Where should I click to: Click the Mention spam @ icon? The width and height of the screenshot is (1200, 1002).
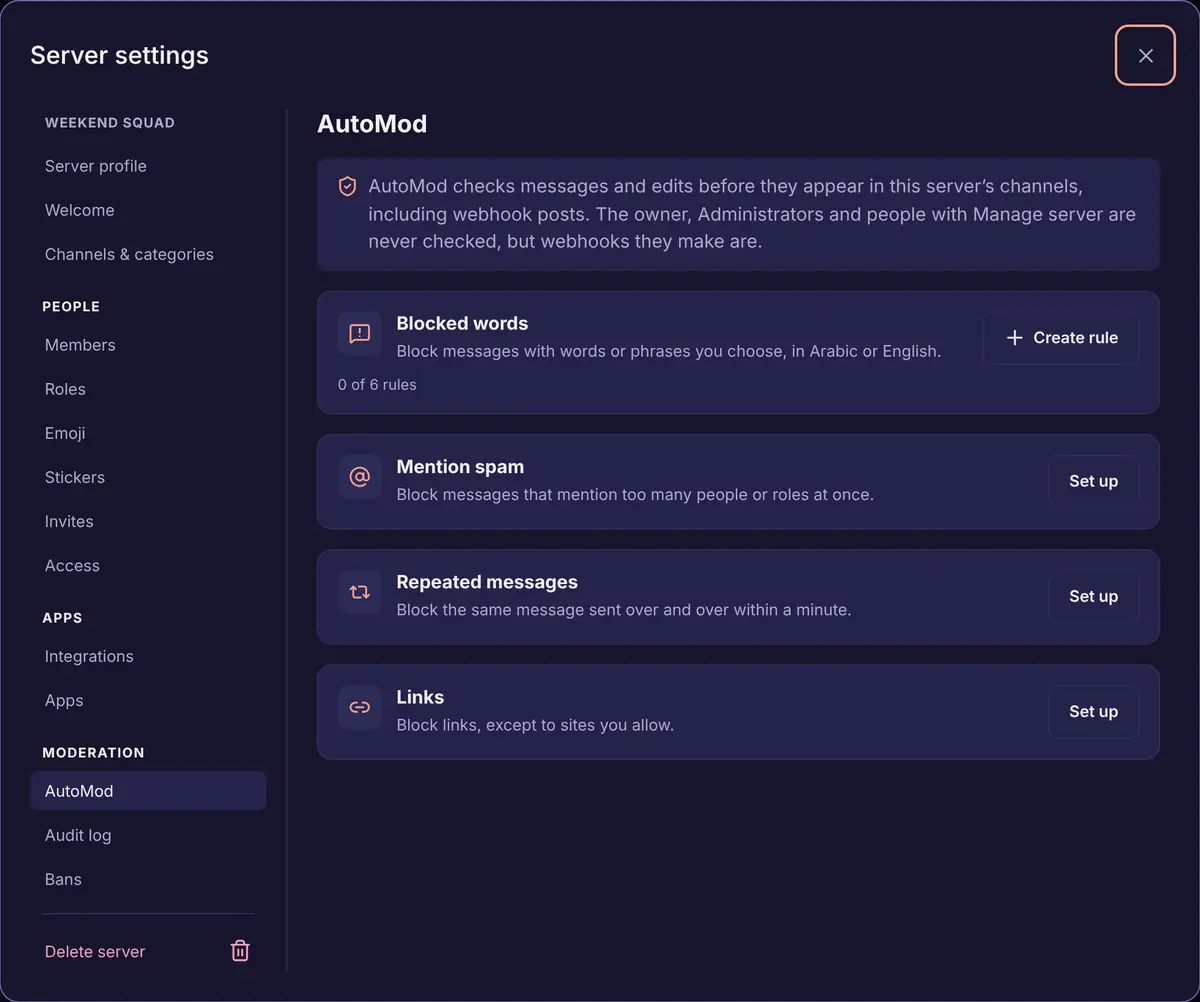(x=360, y=477)
